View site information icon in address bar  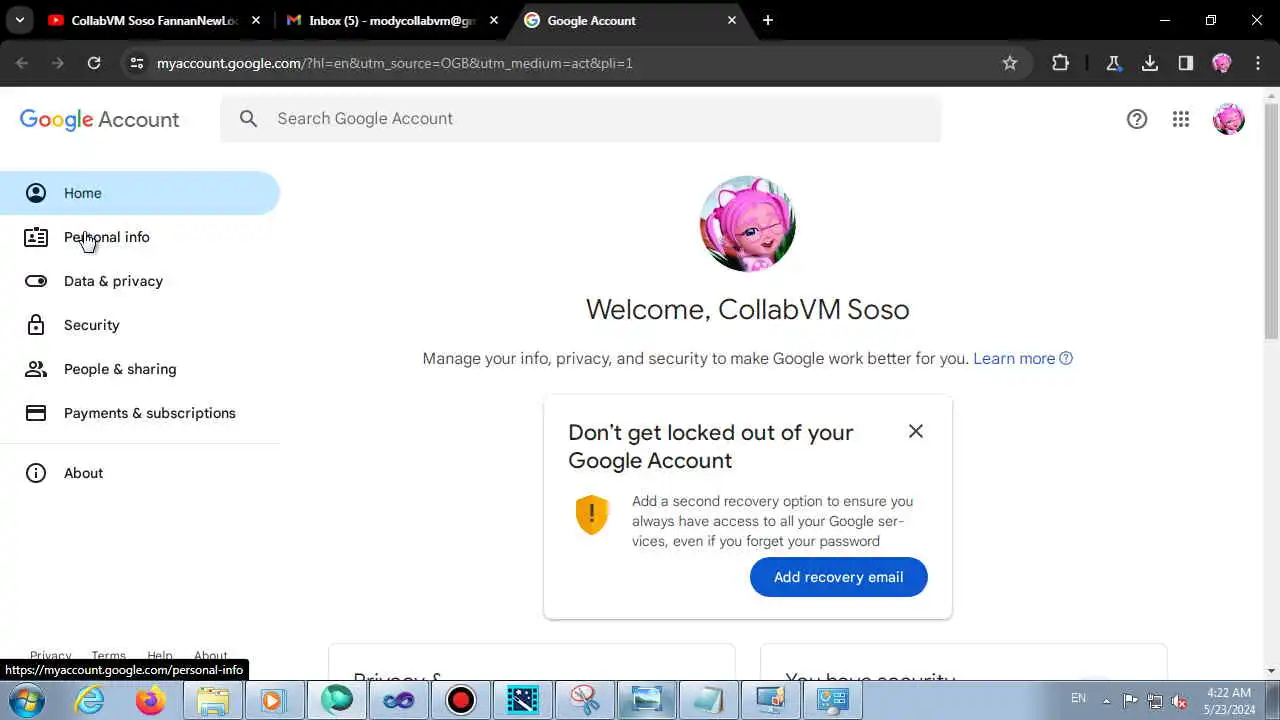(x=137, y=63)
